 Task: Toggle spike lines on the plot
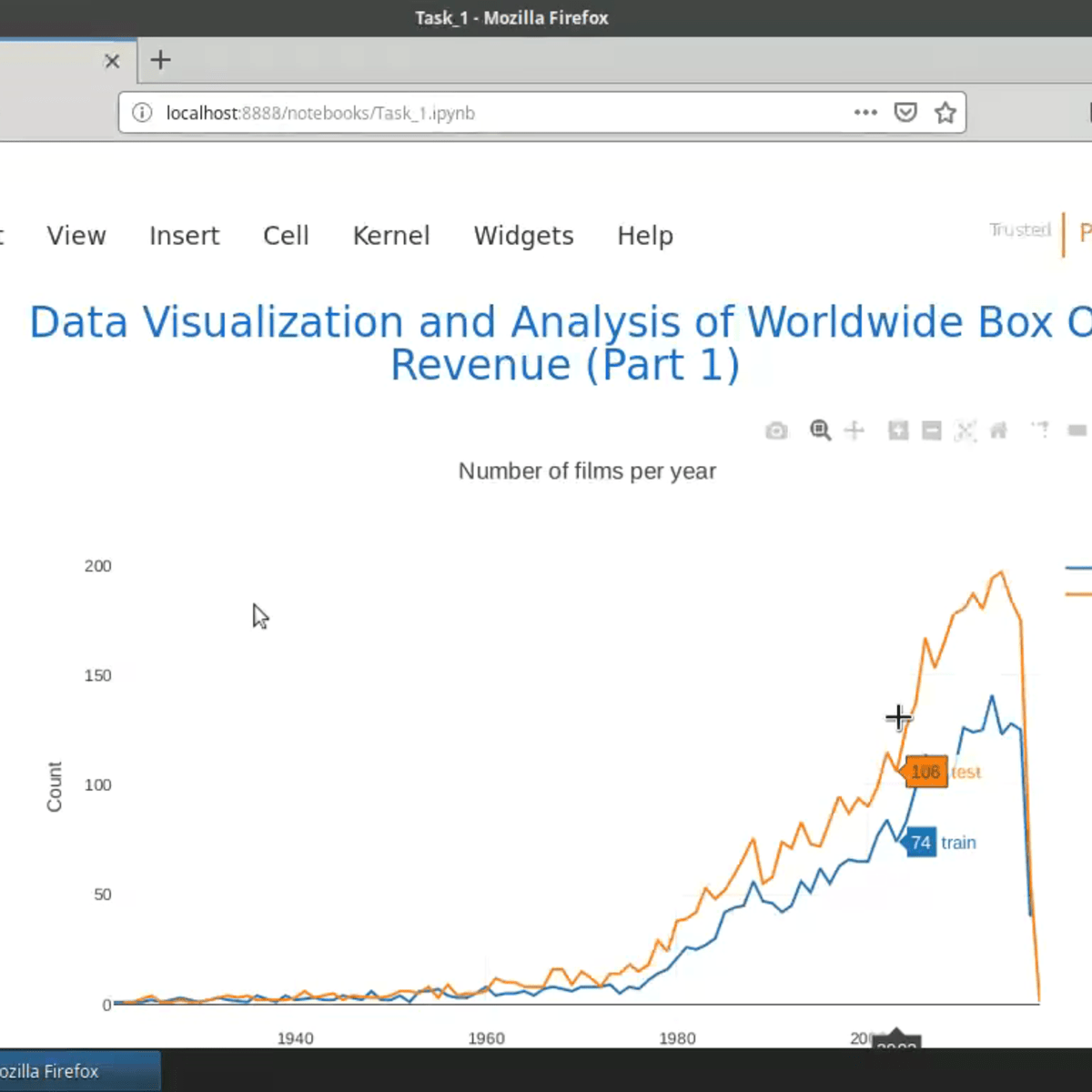pos(1039,430)
